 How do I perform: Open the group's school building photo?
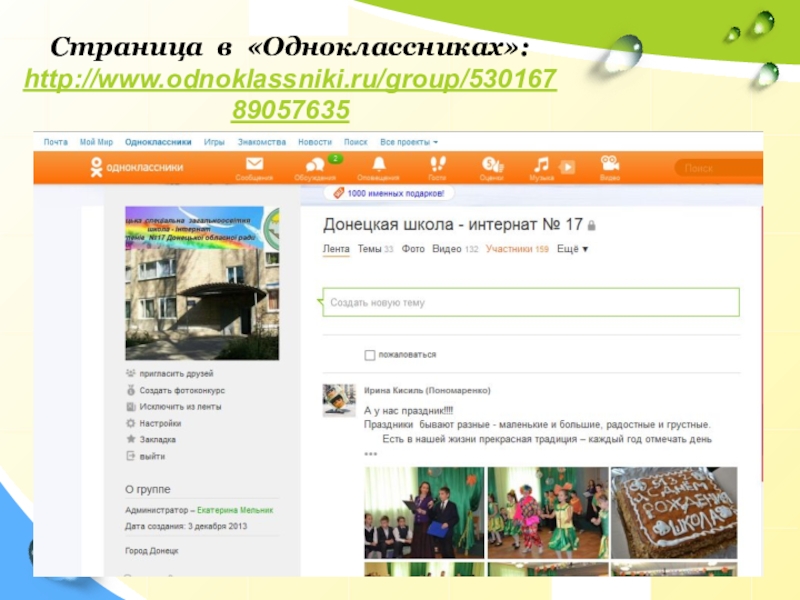[202, 283]
